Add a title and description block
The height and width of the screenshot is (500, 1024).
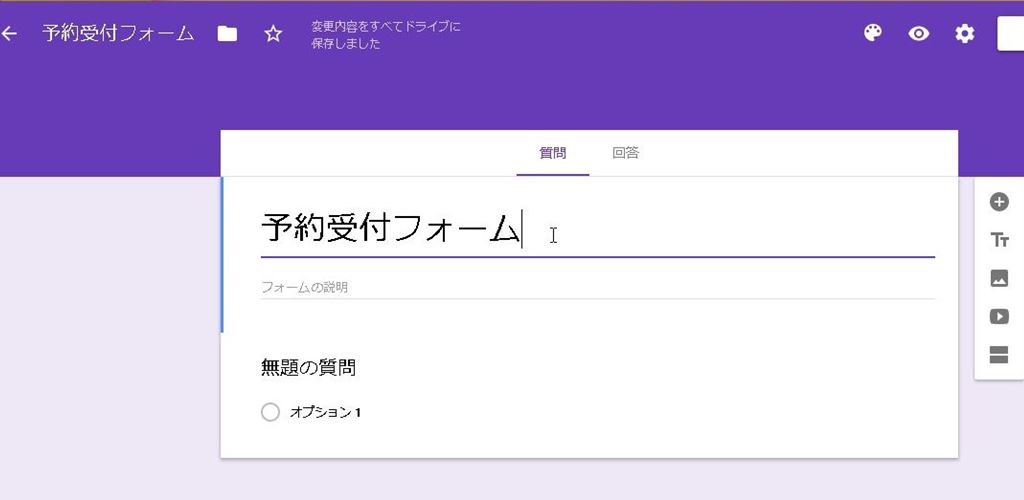click(999, 240)
